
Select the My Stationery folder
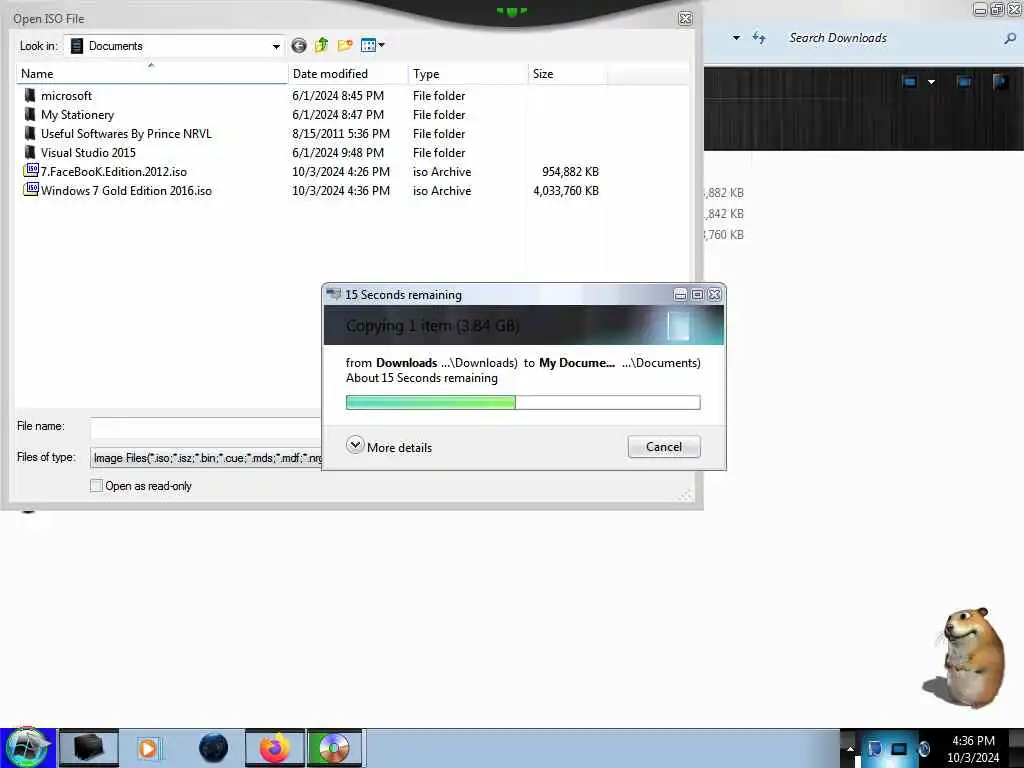pyautogui.click(x=77, y=115)
